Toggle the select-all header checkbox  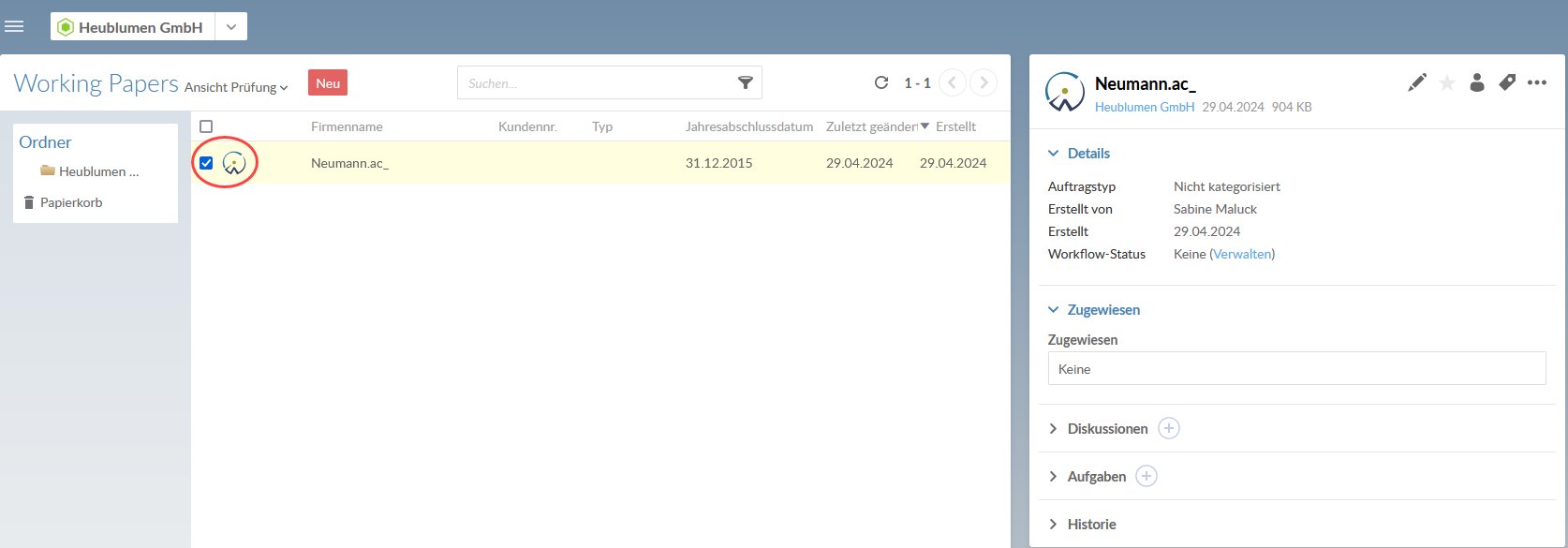[206, 126]
